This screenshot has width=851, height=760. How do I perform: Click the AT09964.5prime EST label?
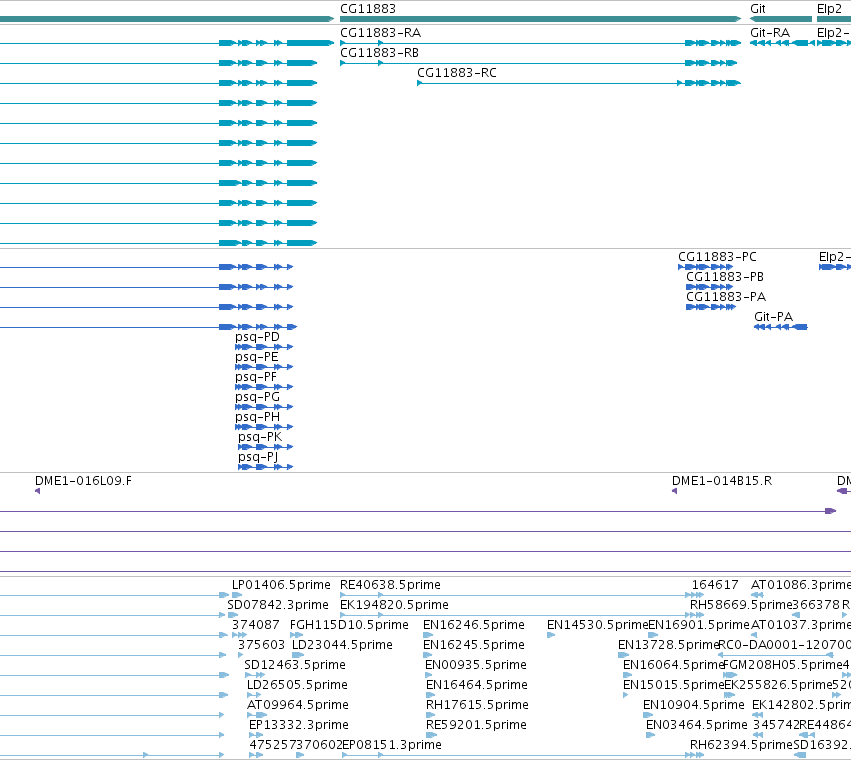[297, 705]
